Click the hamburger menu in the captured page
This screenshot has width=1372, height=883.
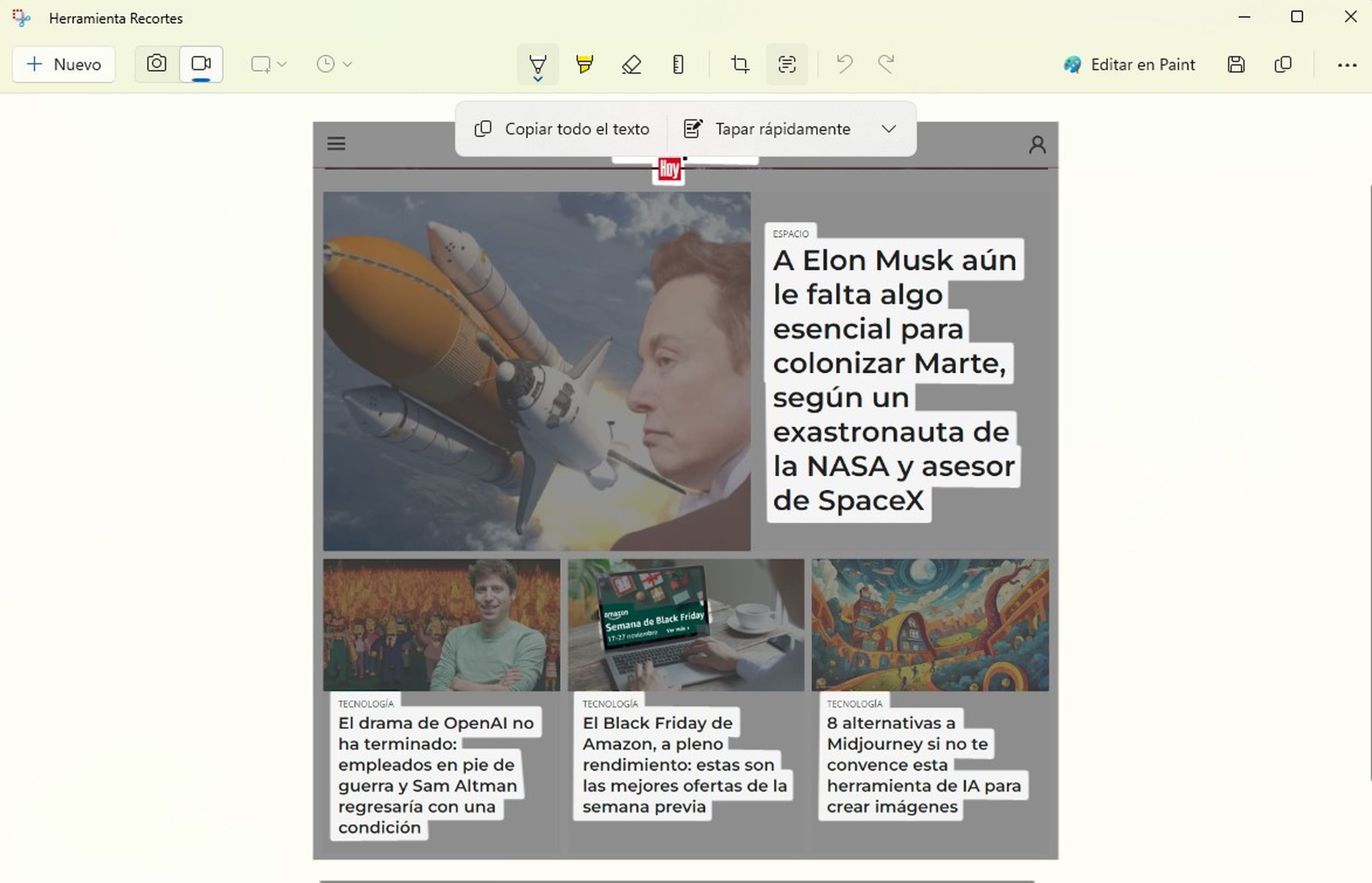336,143
